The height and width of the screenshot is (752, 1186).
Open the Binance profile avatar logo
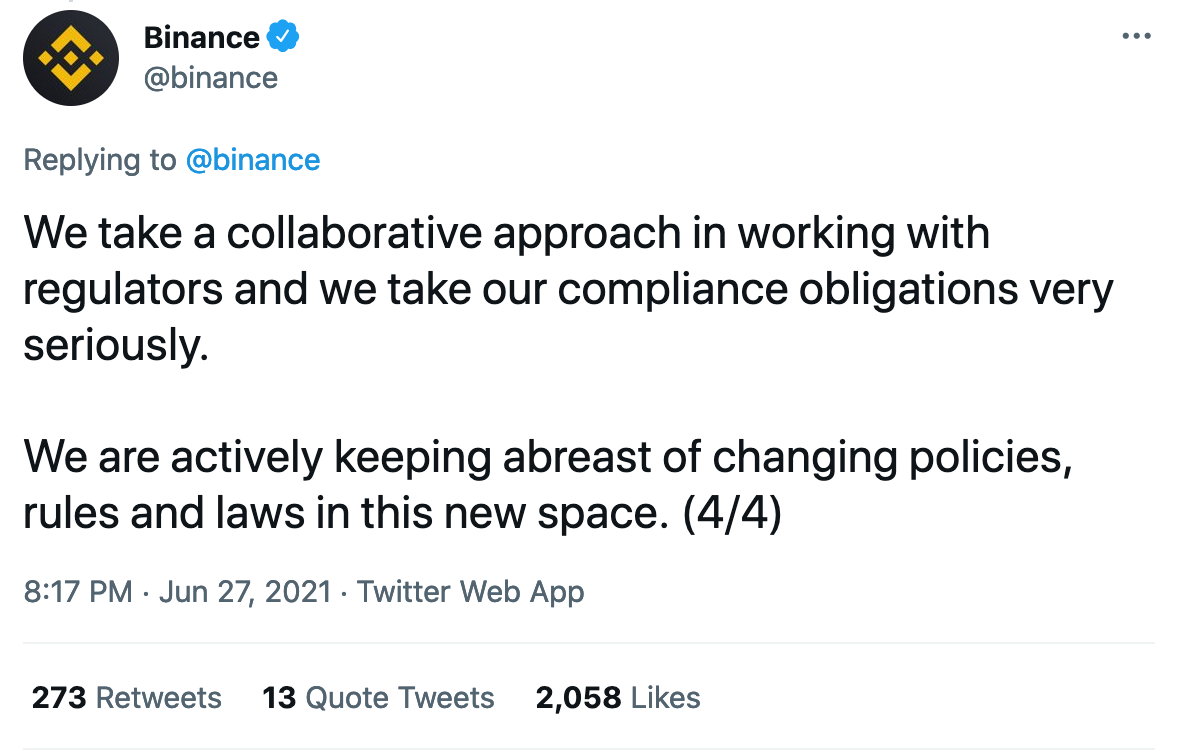(x=70, y=58)
